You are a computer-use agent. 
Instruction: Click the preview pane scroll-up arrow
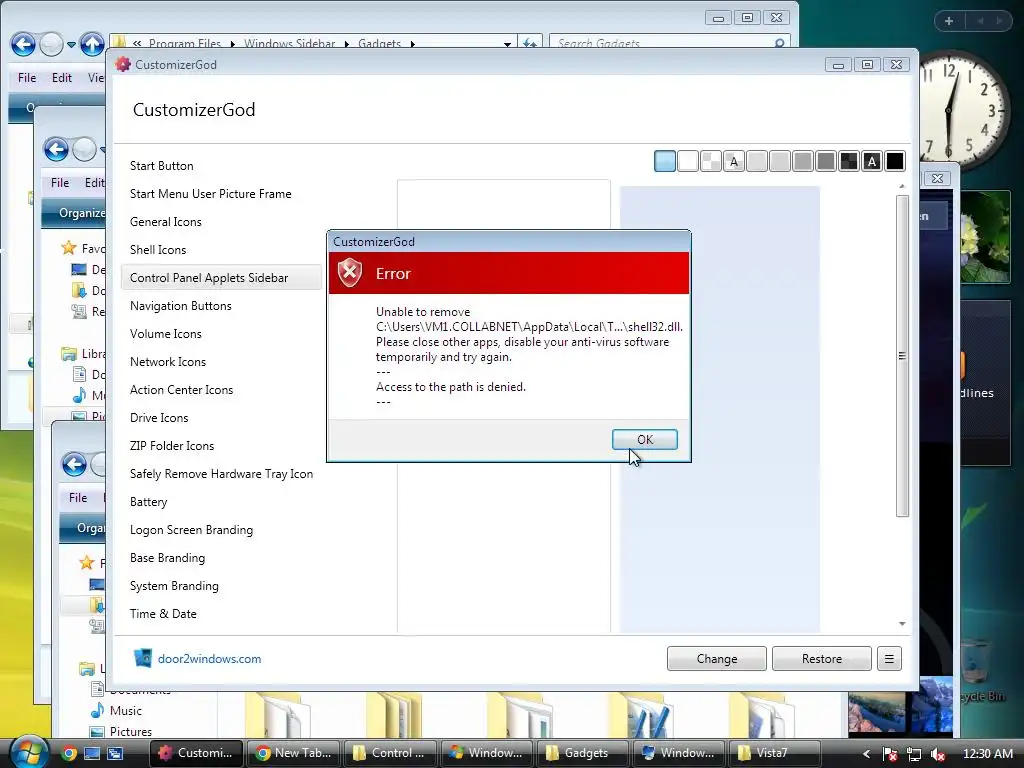[902, 187]
